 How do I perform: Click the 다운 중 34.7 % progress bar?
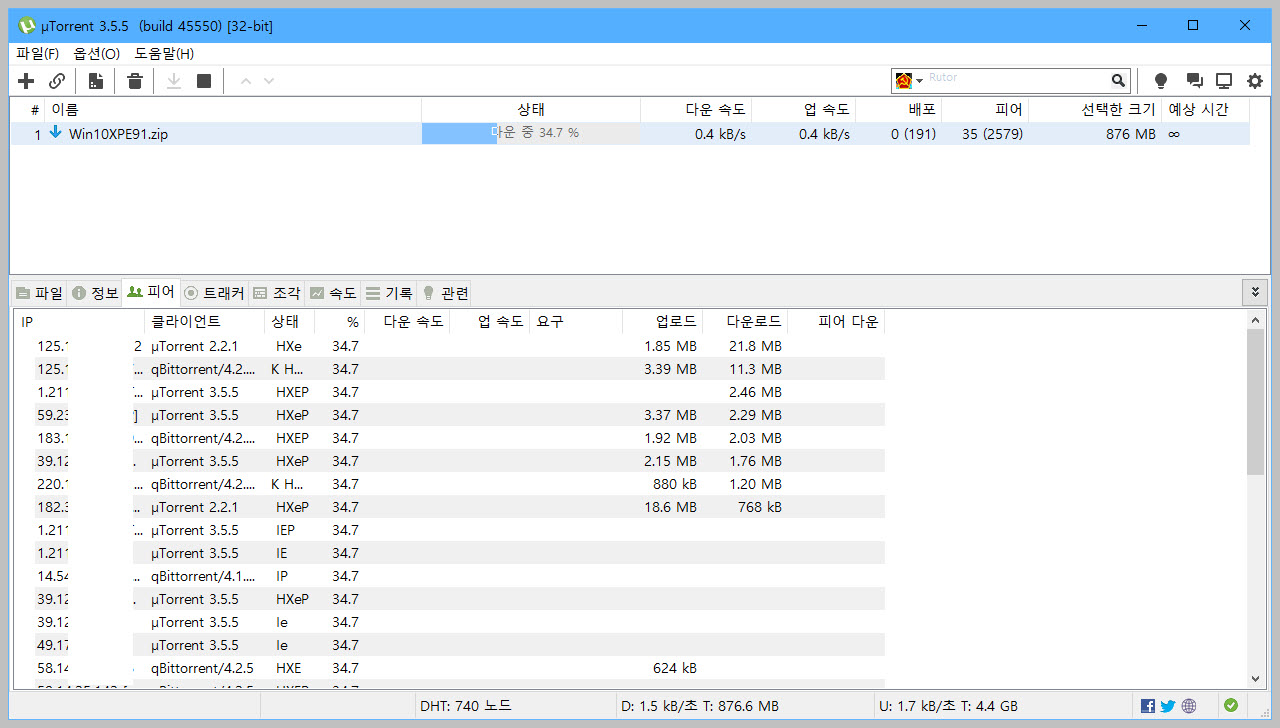coord(530,134)
